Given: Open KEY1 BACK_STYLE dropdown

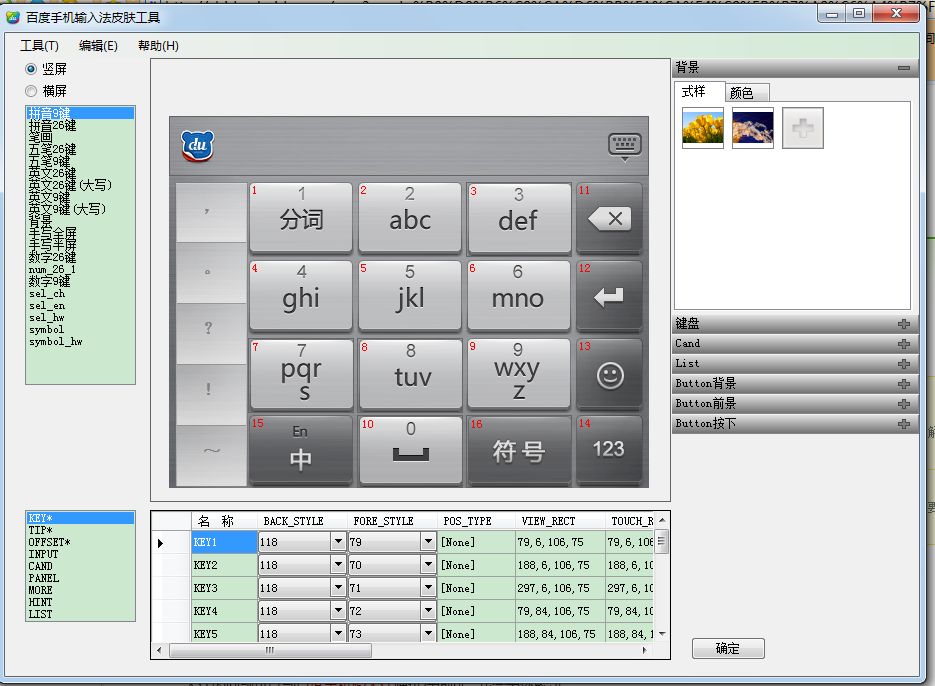Looking at the screenshot, I should click(x=337, y=542).
